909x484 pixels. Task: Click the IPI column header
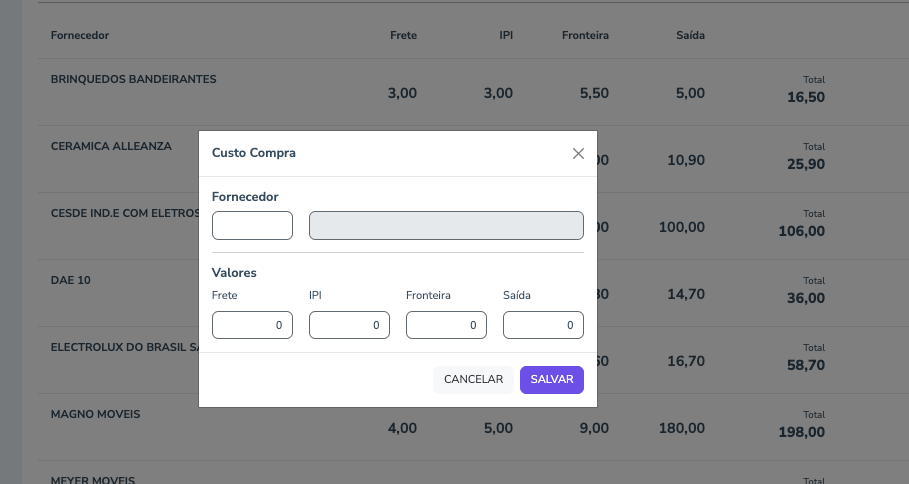506,36
